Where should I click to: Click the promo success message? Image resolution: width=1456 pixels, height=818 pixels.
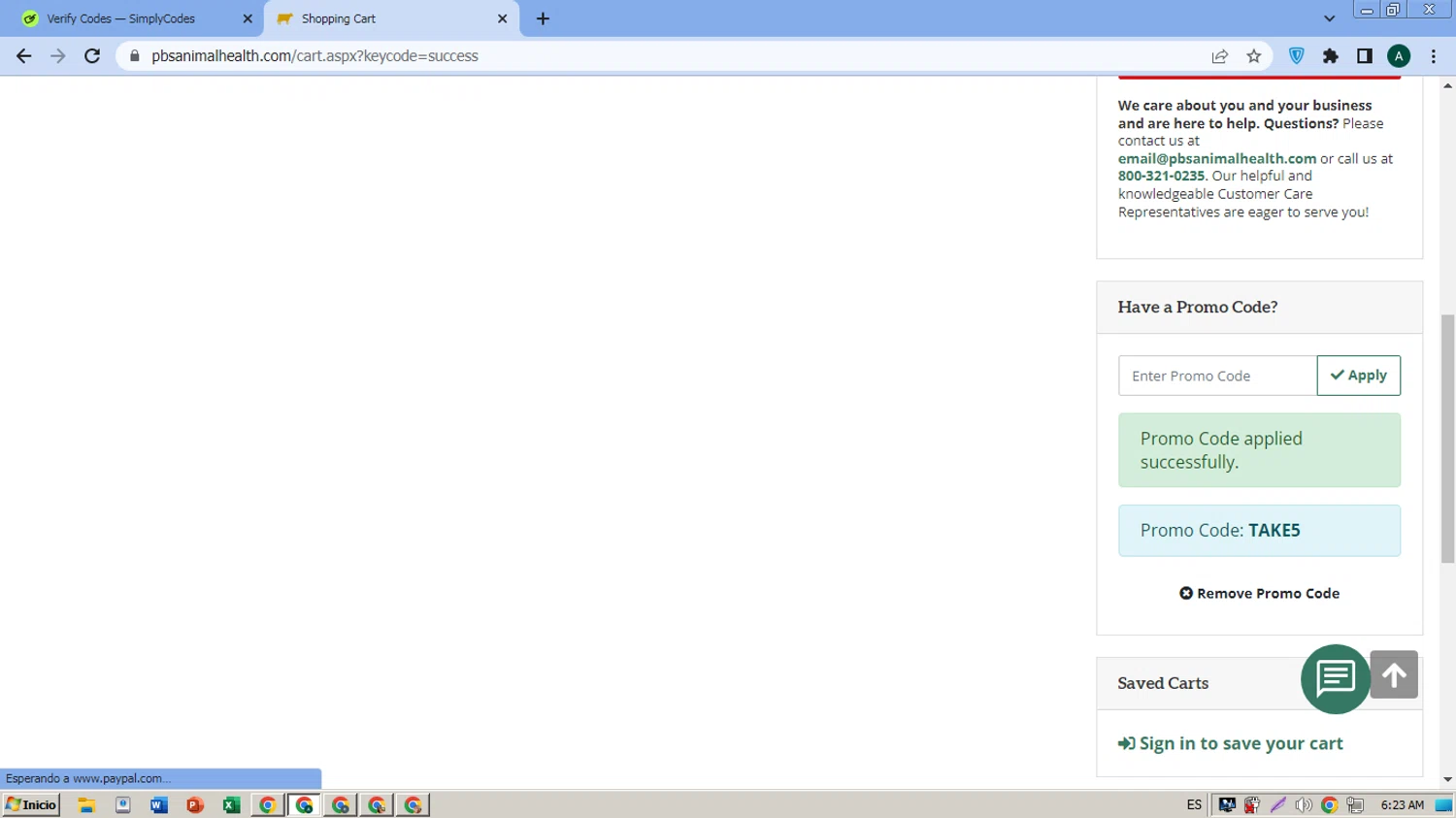1259,450
